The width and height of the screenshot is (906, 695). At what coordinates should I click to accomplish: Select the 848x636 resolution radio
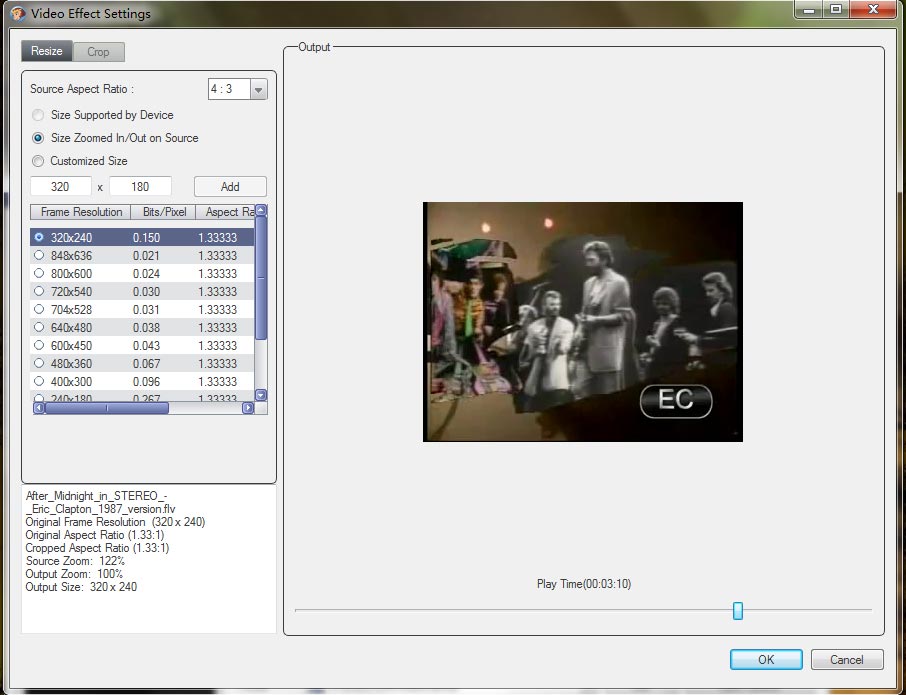point(39,255)
